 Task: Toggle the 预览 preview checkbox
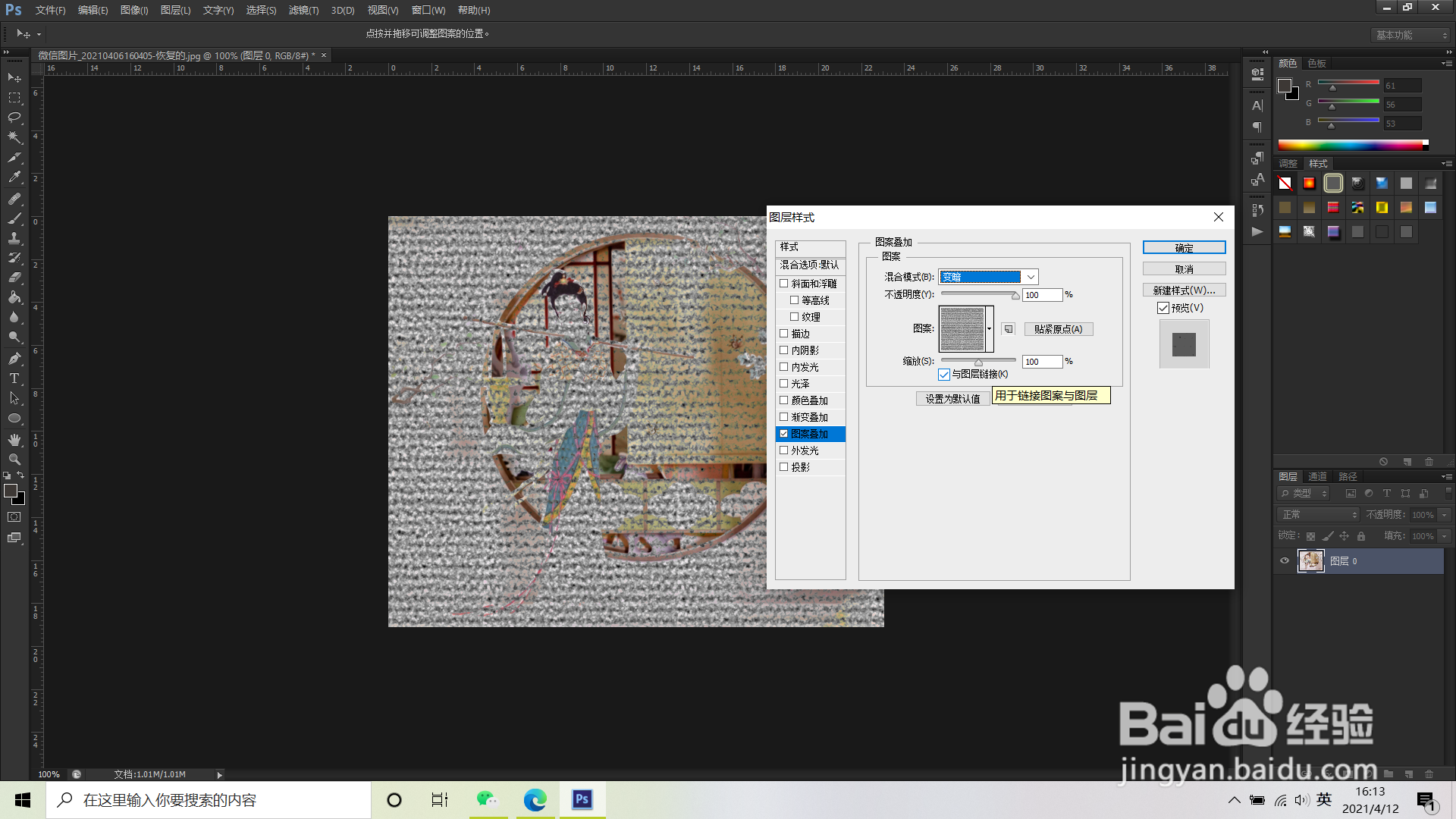coord(1163,308)
